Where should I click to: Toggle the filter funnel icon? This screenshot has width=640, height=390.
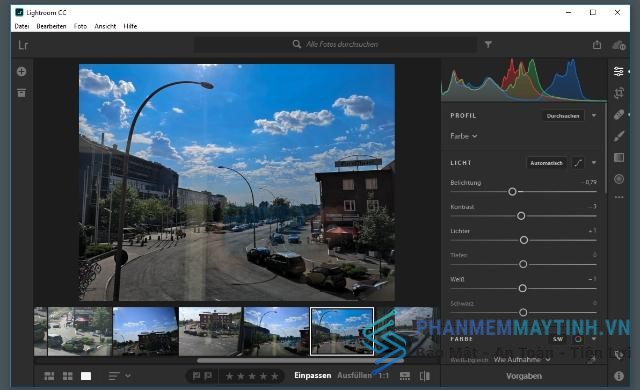pos(488,44)
